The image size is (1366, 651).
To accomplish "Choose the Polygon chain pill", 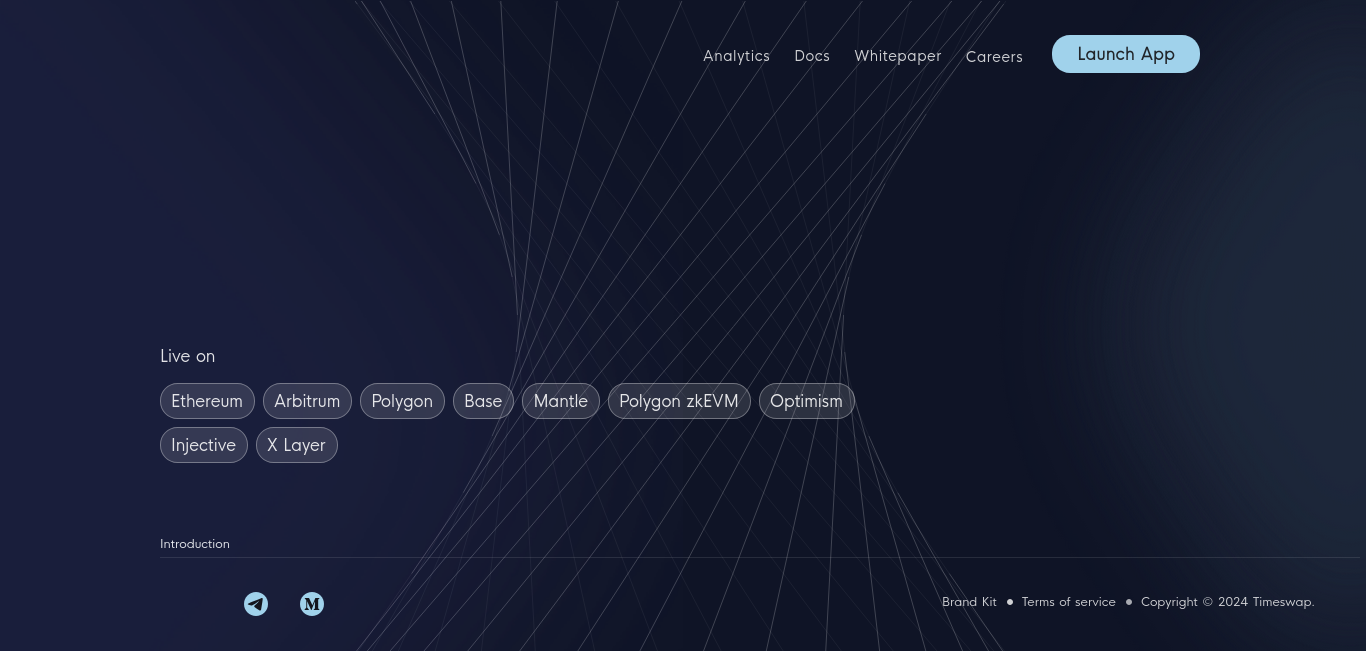I will 402,401.
